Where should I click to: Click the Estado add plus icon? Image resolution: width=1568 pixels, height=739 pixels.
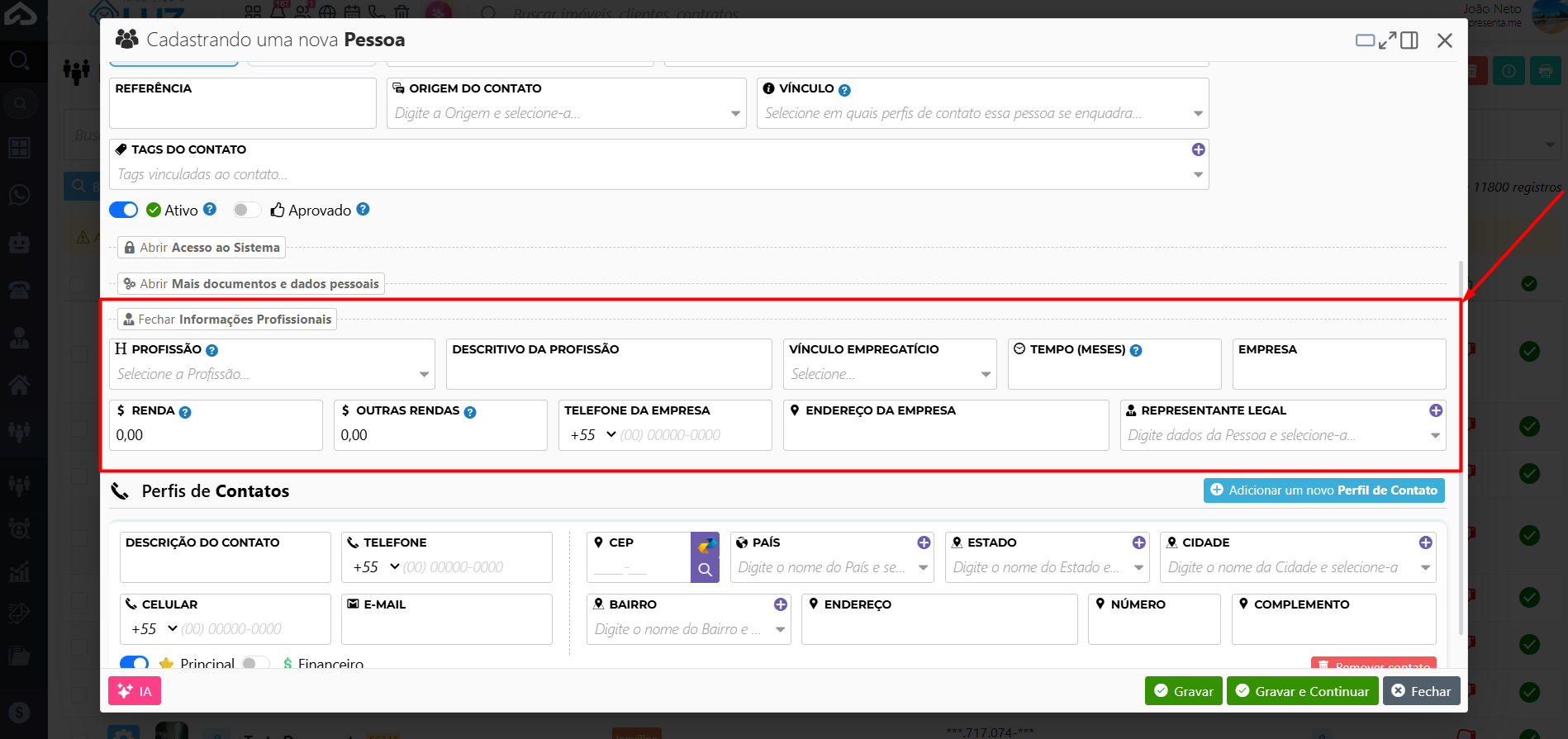[1138, 542]
